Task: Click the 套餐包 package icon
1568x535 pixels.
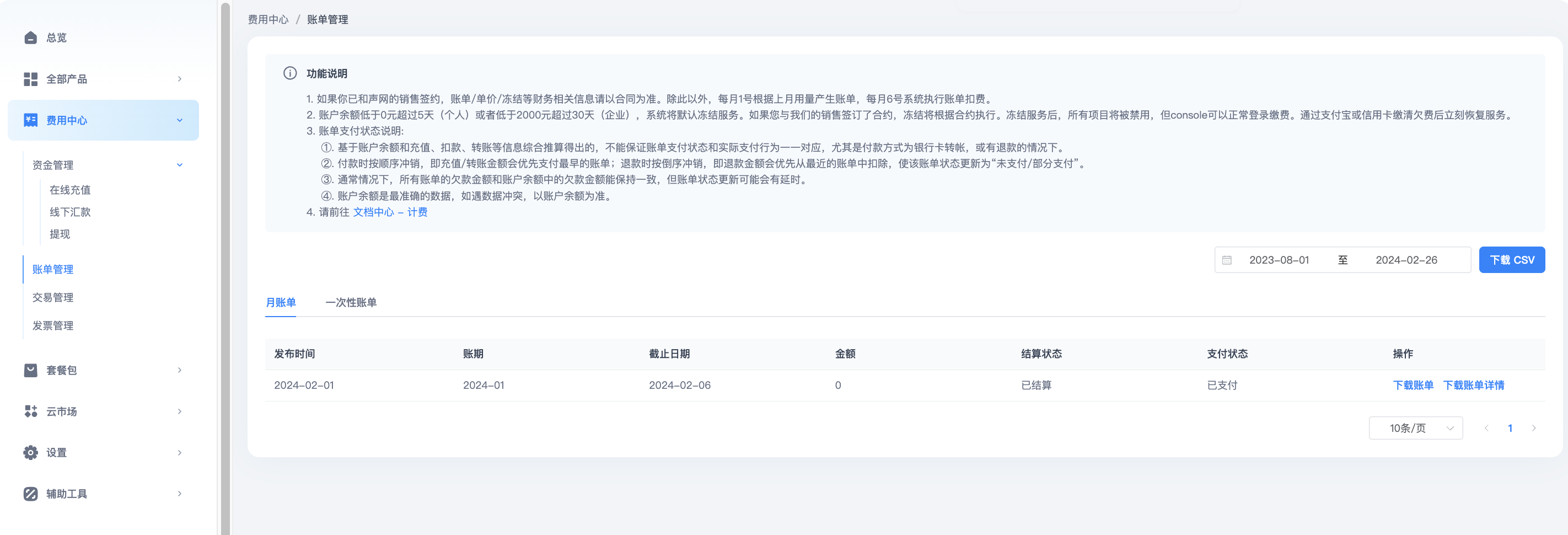Action: [30, 370]
